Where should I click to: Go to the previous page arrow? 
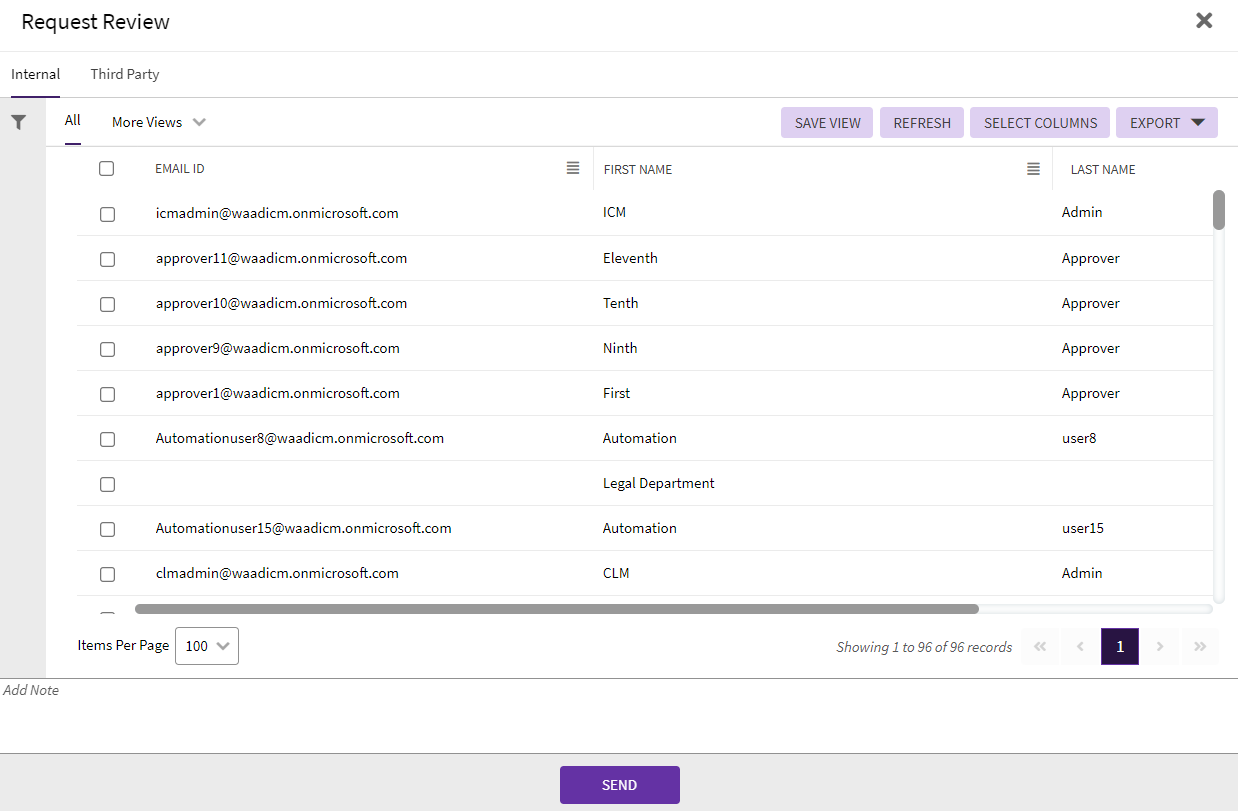[x=1080, y=647]
